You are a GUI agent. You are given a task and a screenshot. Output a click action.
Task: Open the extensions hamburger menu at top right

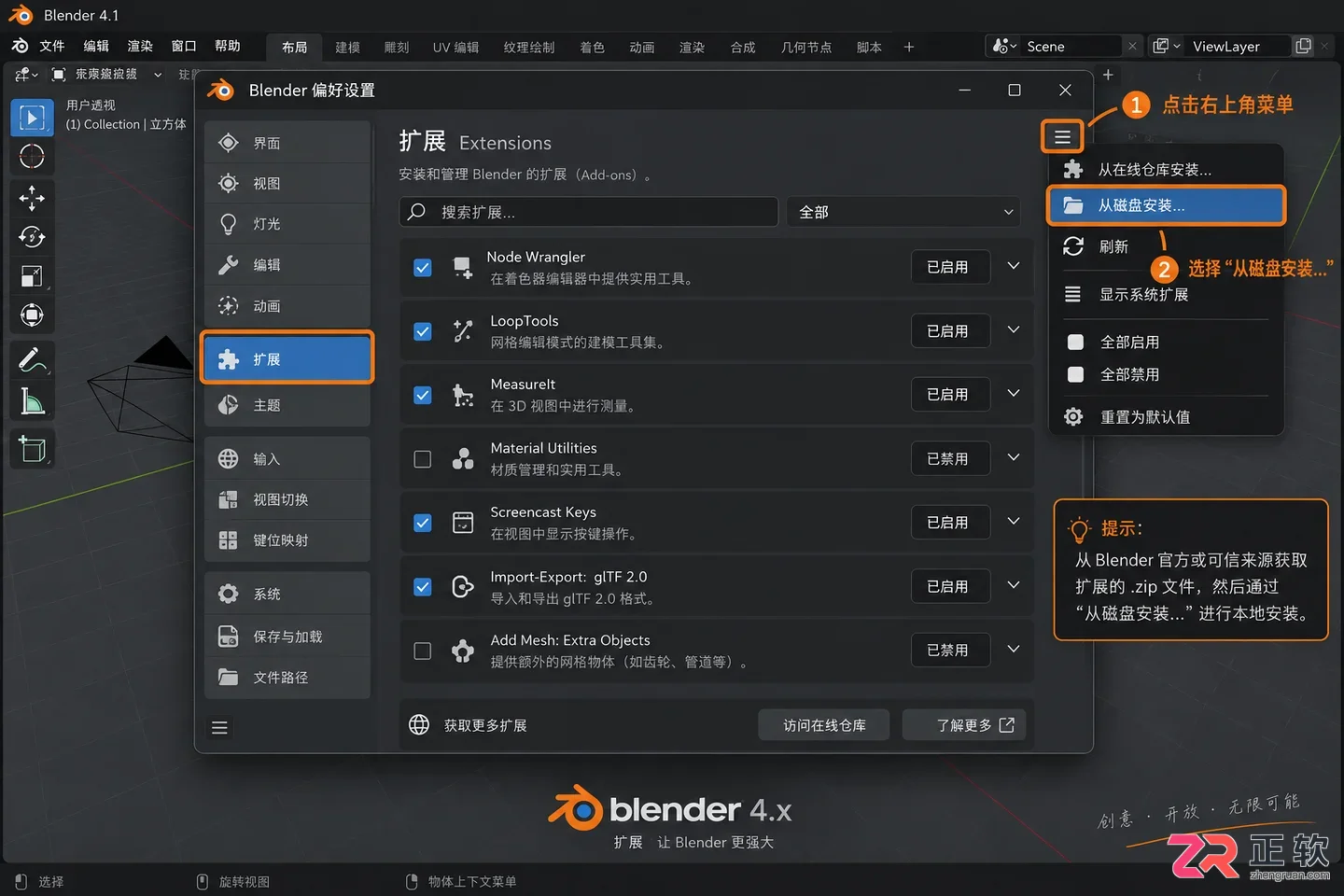1062,137
